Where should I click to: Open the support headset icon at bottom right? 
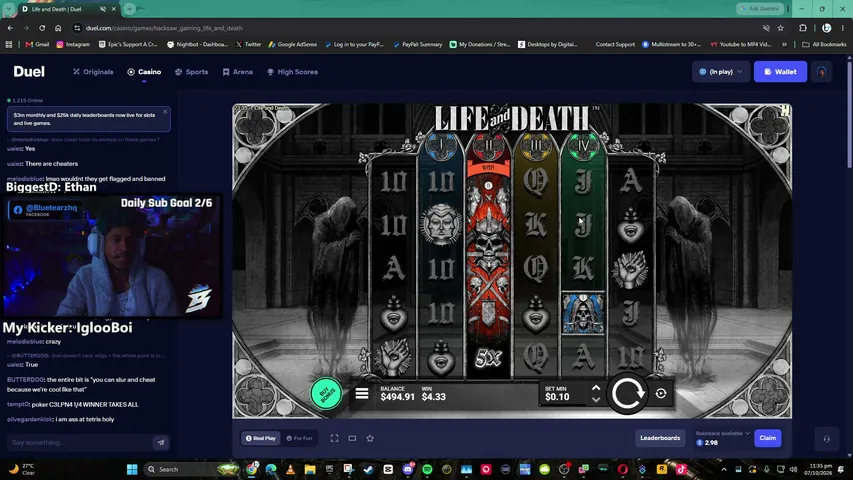[x=826, y=439]
